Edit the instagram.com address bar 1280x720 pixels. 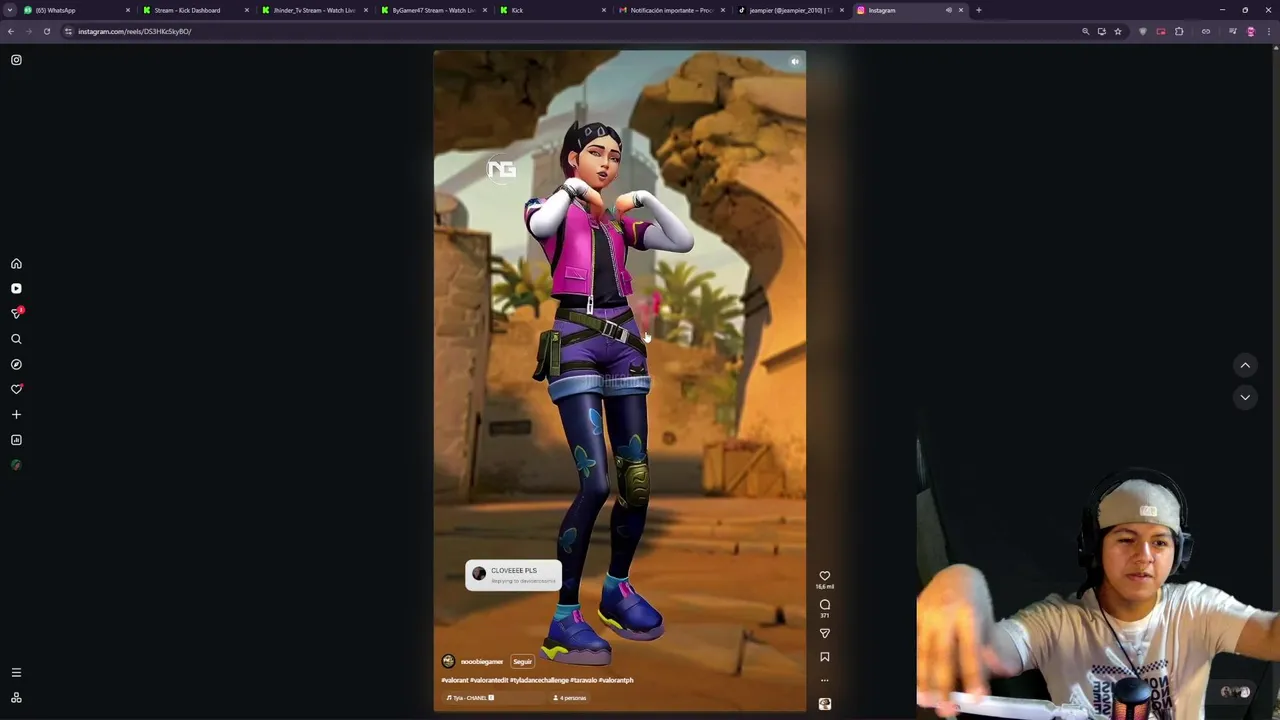click(x=570, y=31)
